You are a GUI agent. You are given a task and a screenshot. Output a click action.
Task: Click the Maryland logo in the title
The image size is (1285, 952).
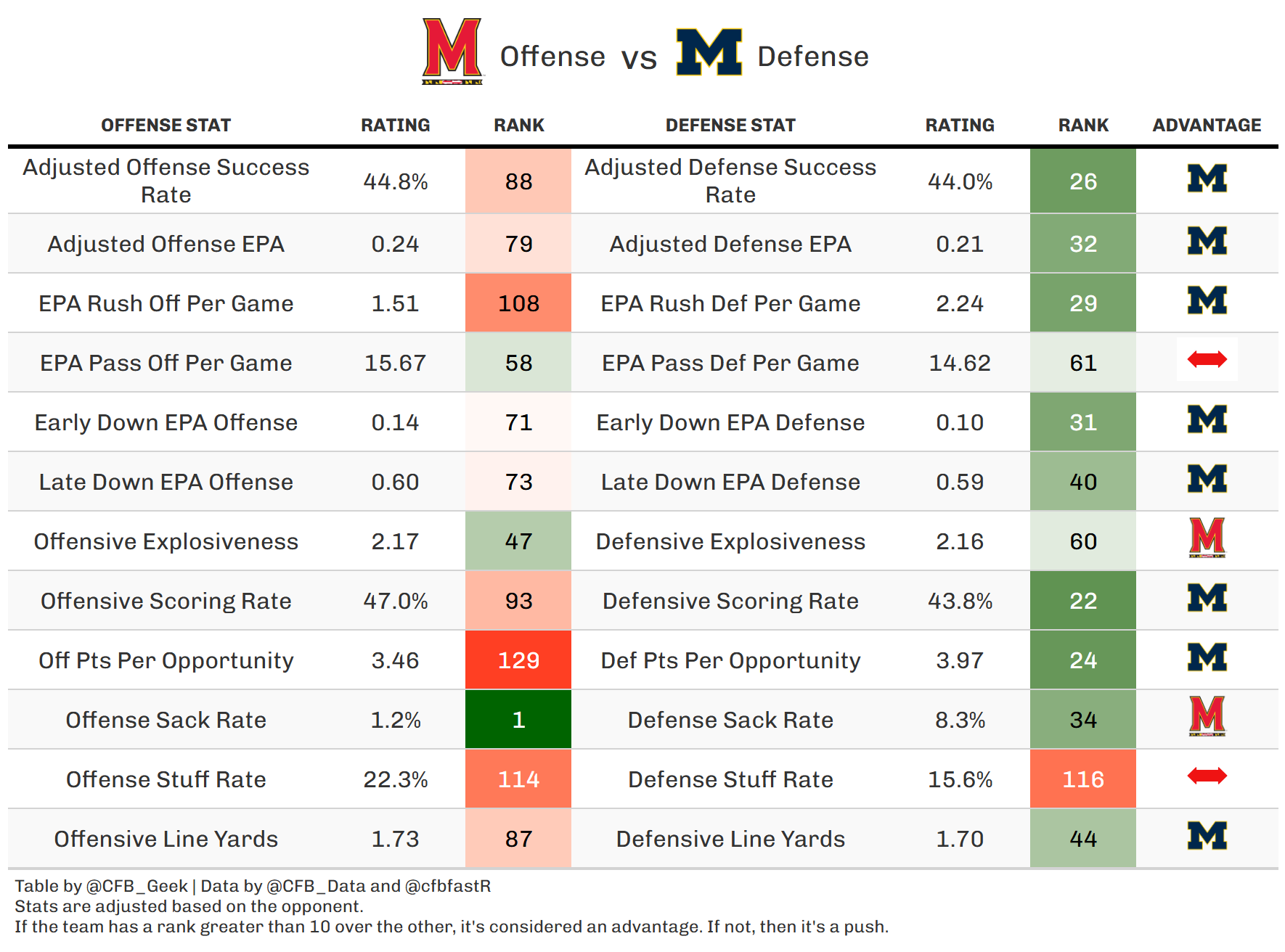coord(452,51)
